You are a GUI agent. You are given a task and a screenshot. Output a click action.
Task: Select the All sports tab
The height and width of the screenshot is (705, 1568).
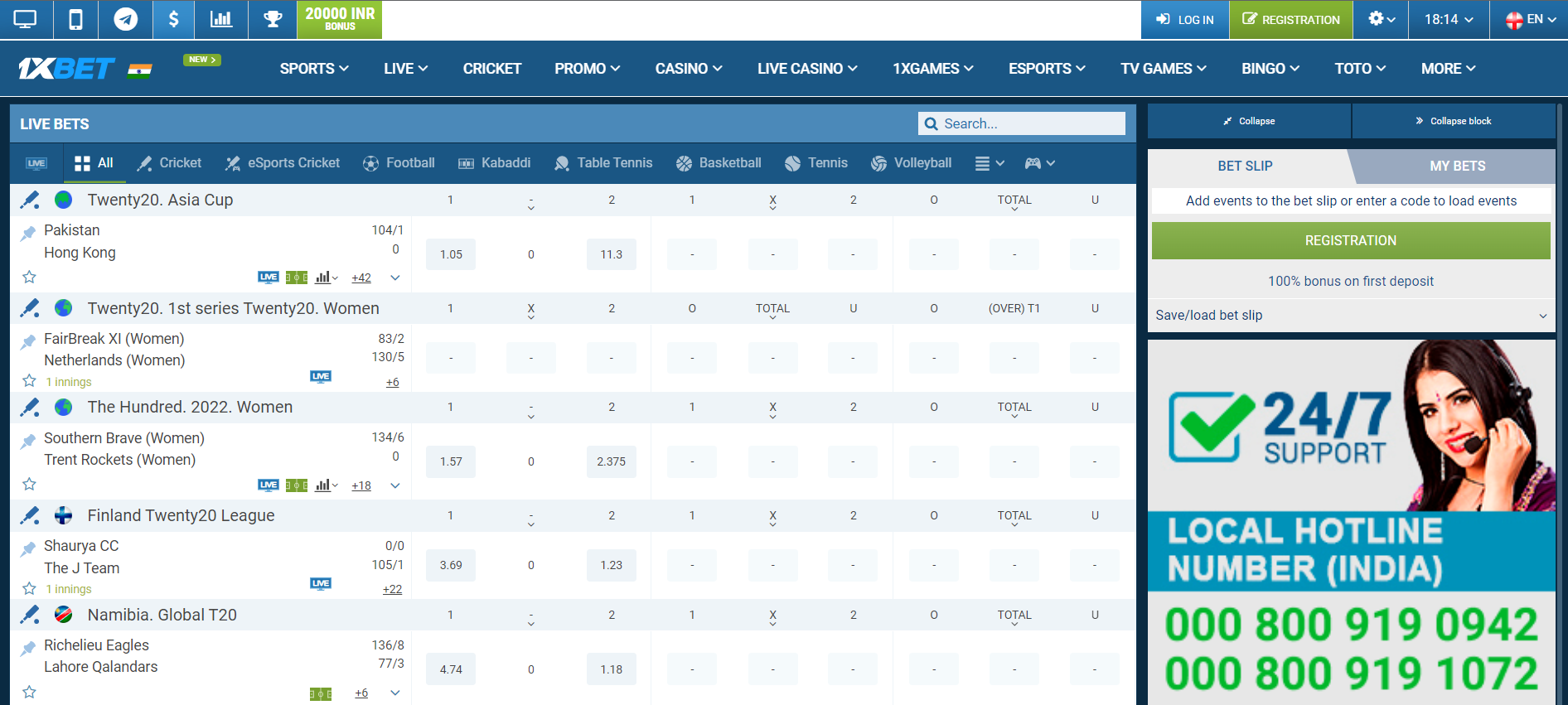tap(94, 163)
